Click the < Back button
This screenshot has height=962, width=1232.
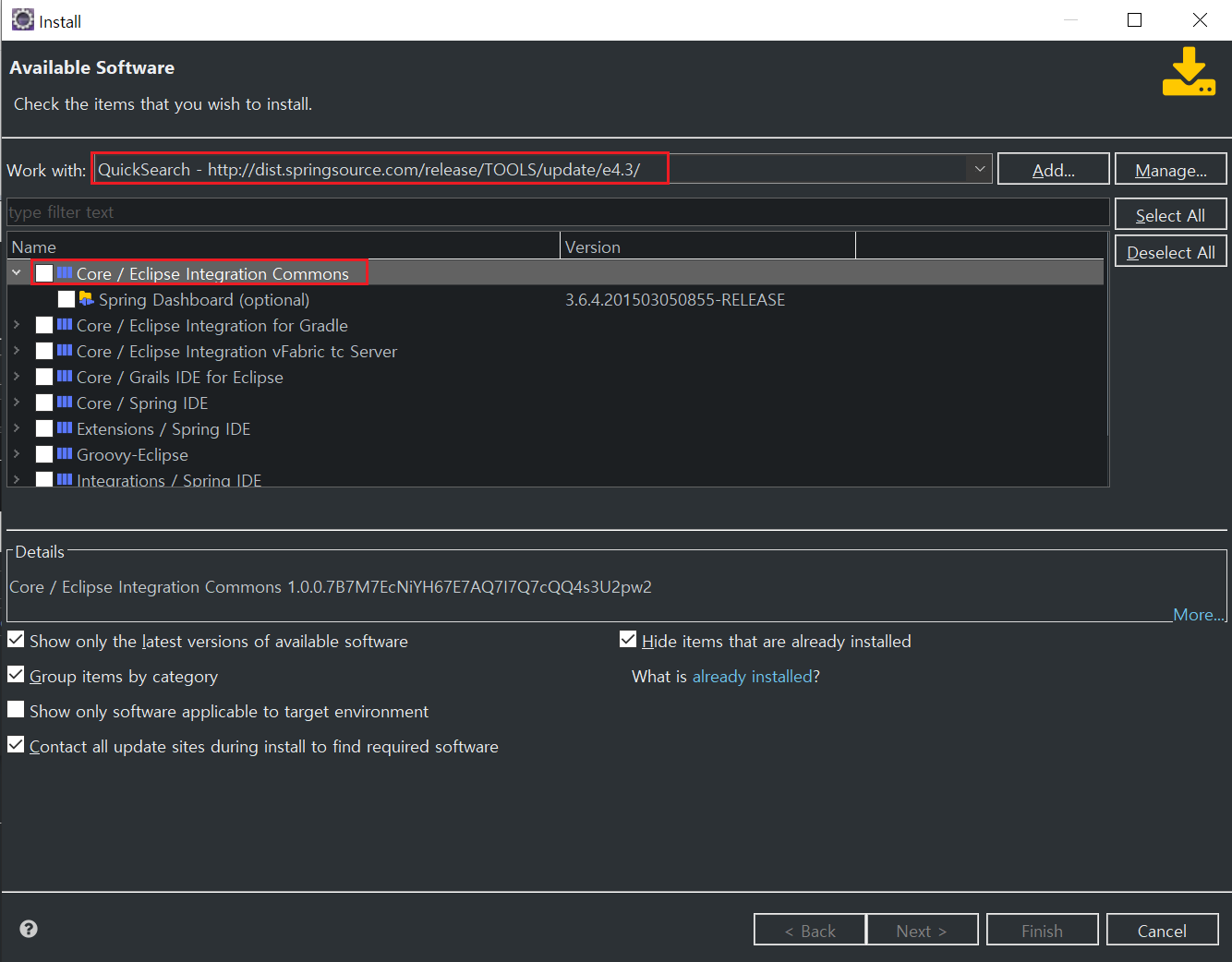(x=810, y=930)
